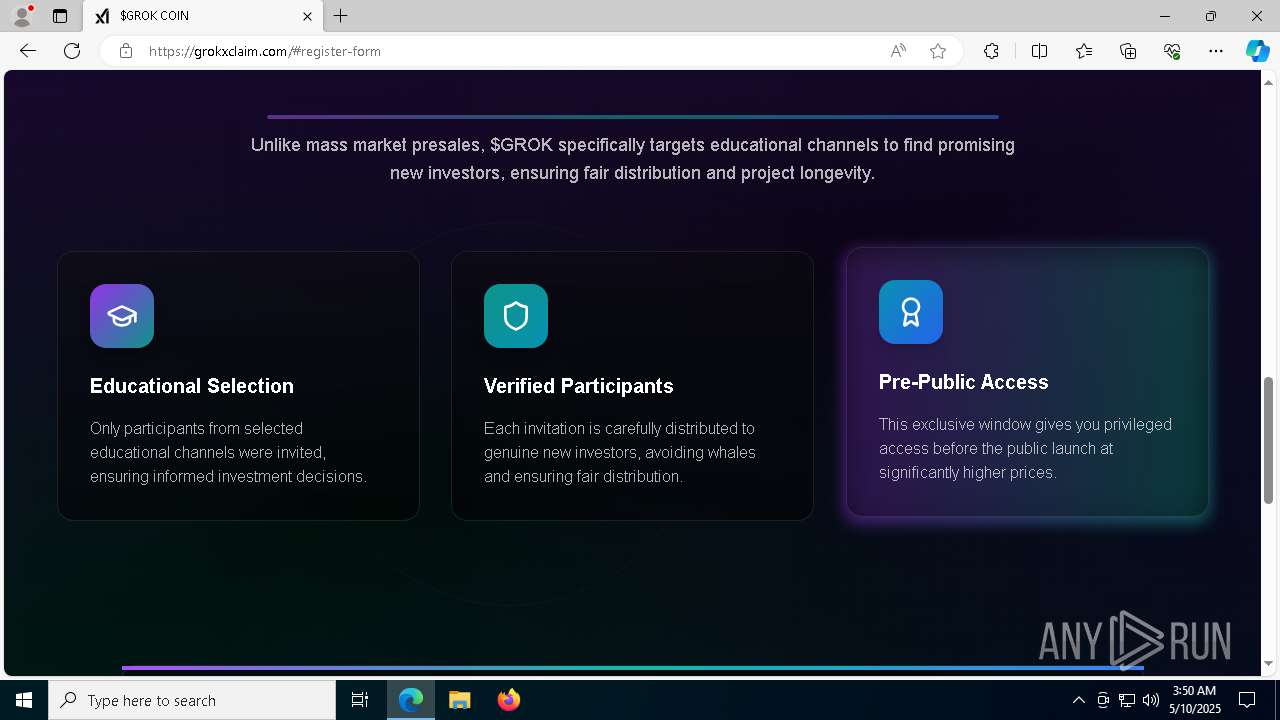Open Task View on the taskbar
The width and height of the screenshot is (1280, 720).
(x=360, y=700)
